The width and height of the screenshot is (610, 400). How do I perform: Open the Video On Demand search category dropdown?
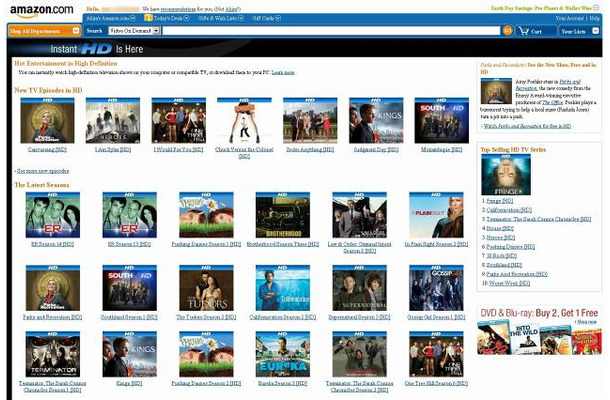coord(134,30)
